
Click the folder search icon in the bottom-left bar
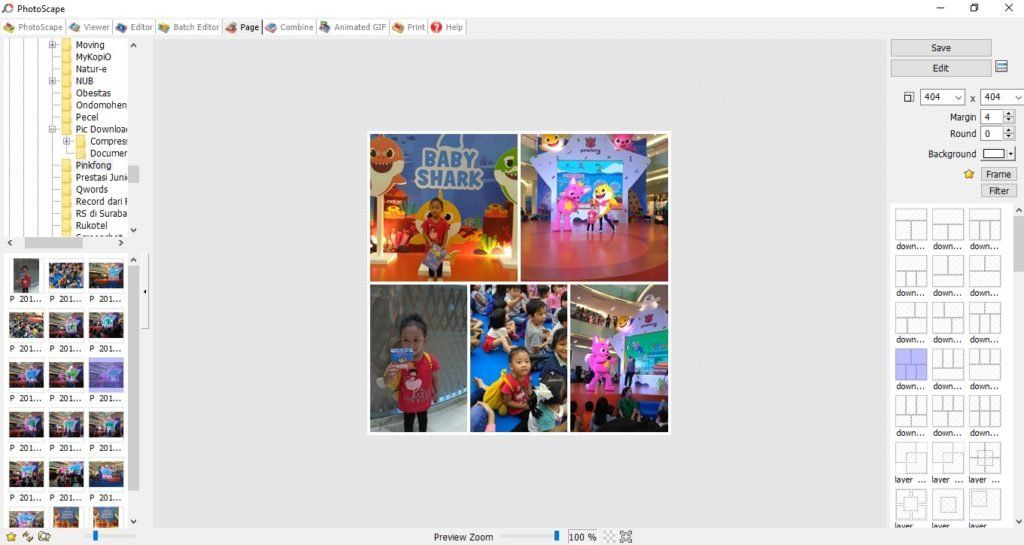pos(44,537)
